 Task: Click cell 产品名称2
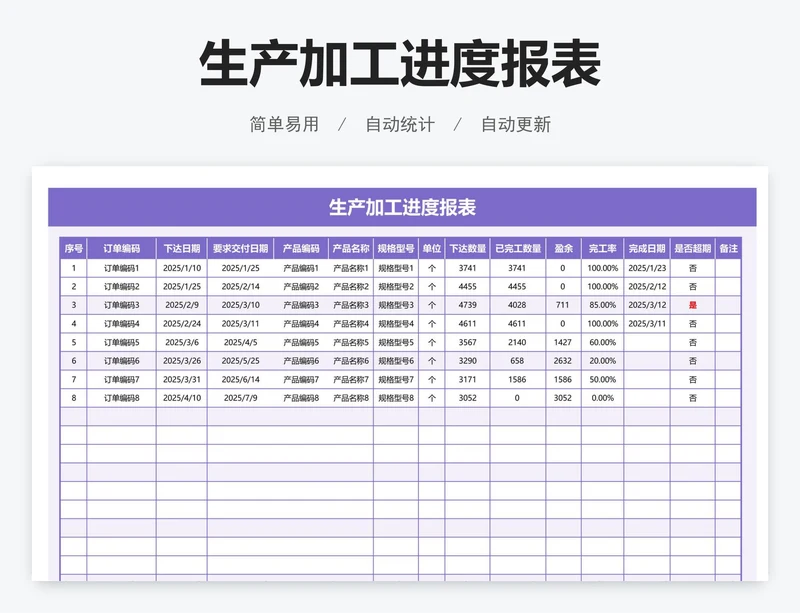point(351,286)
